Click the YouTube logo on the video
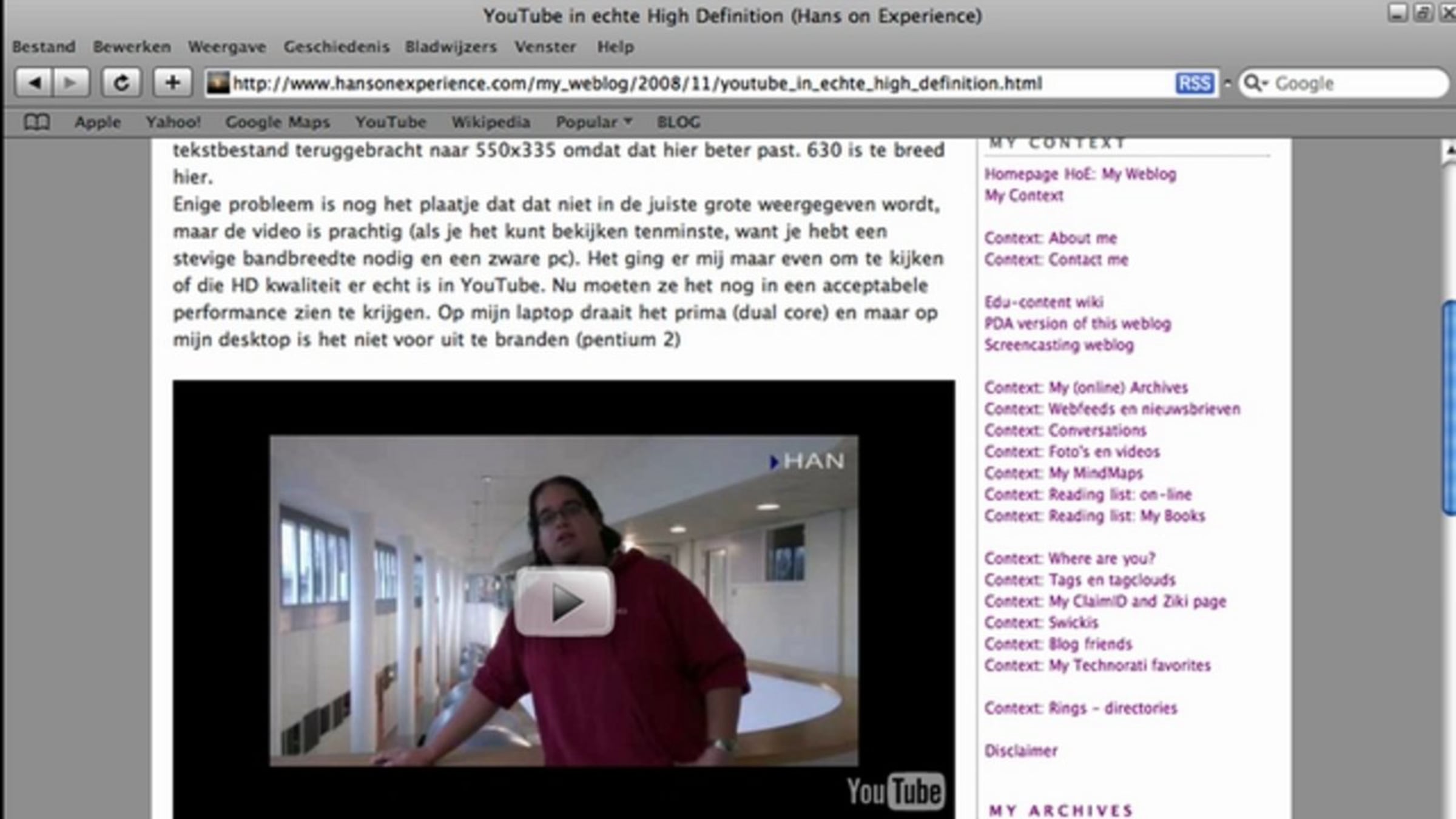 [x=895, y=791]
